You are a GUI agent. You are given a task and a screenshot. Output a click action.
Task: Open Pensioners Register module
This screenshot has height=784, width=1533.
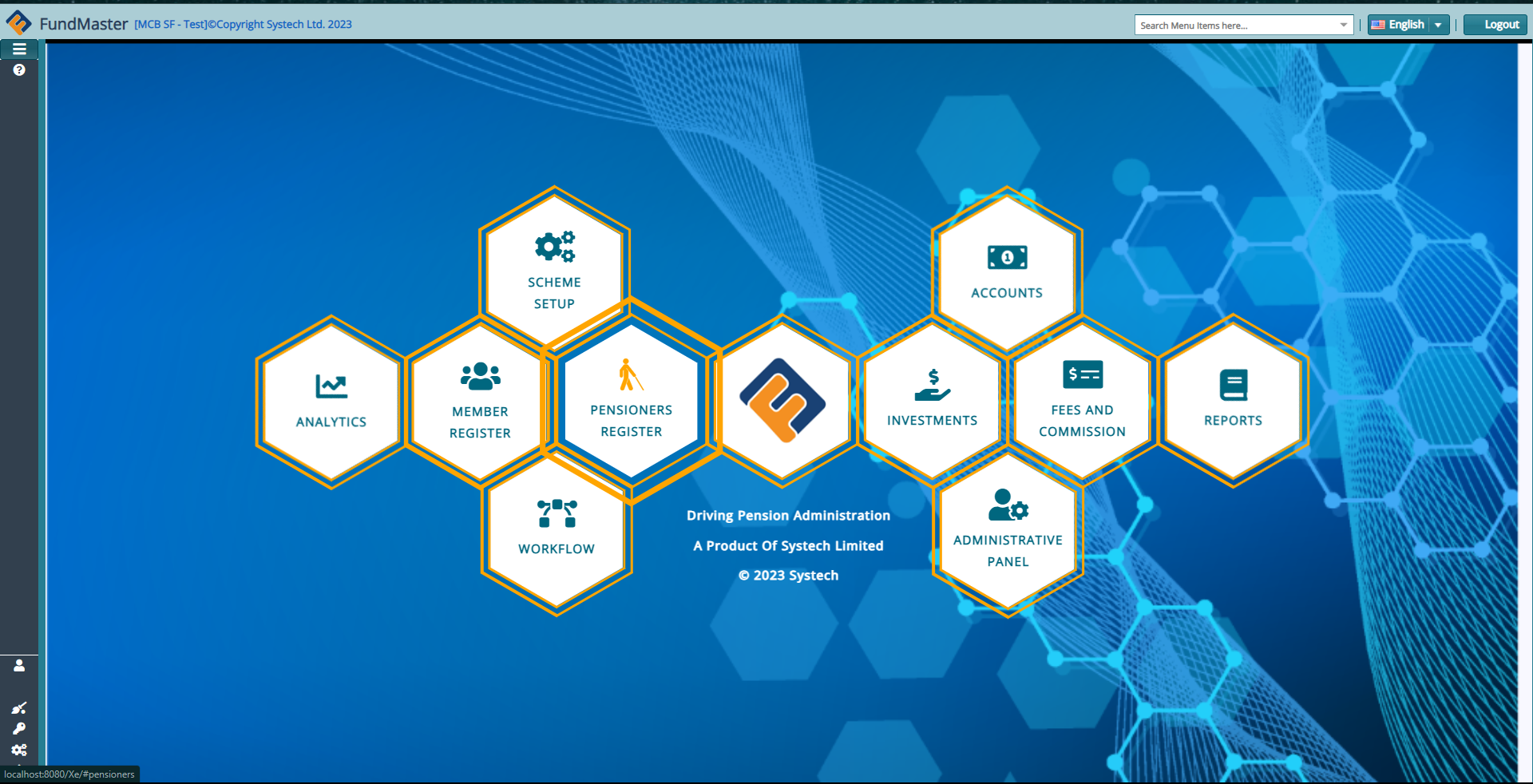[631, 399]
